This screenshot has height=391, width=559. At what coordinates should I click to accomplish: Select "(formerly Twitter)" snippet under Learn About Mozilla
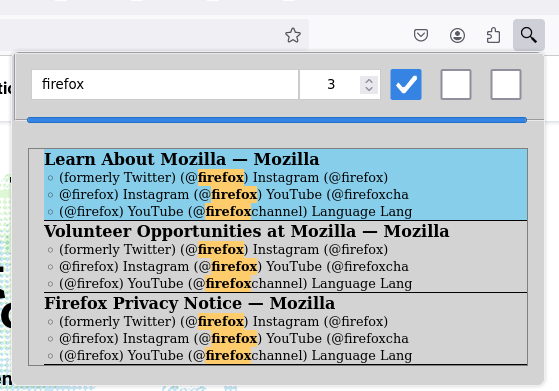[x=224, y=178]
